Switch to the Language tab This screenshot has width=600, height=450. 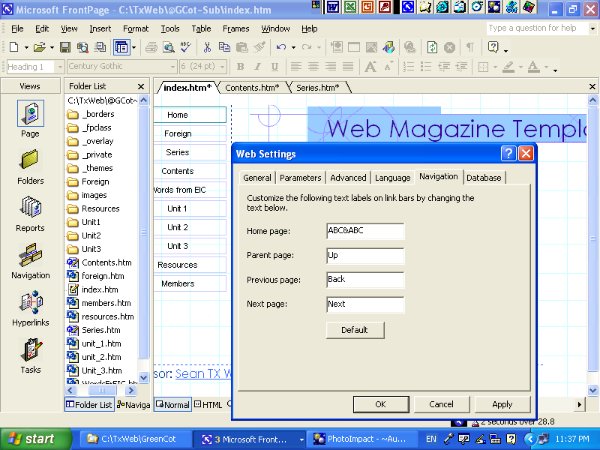click(x=393, y=178)
